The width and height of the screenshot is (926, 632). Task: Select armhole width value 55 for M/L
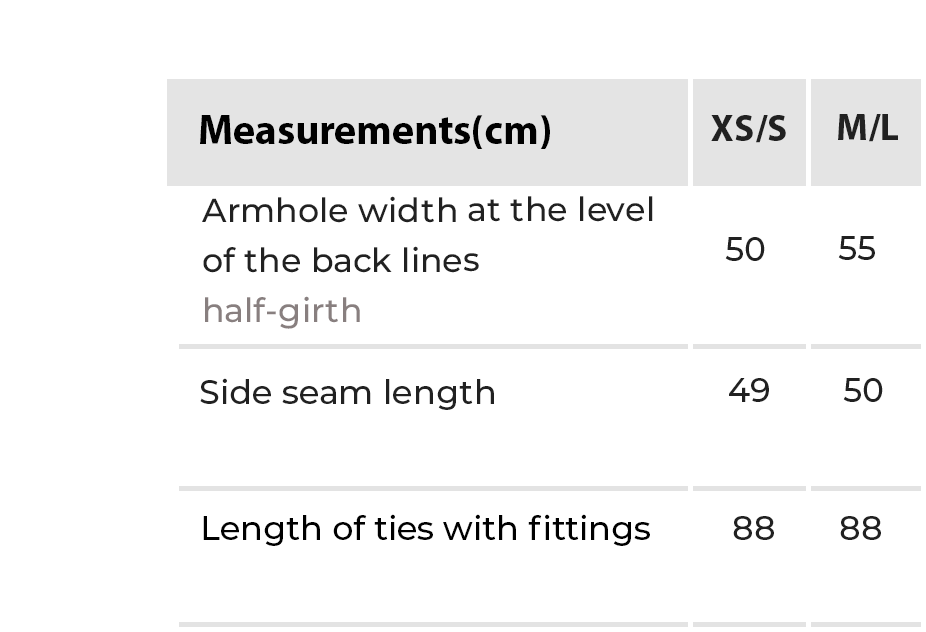coord(857,249)
